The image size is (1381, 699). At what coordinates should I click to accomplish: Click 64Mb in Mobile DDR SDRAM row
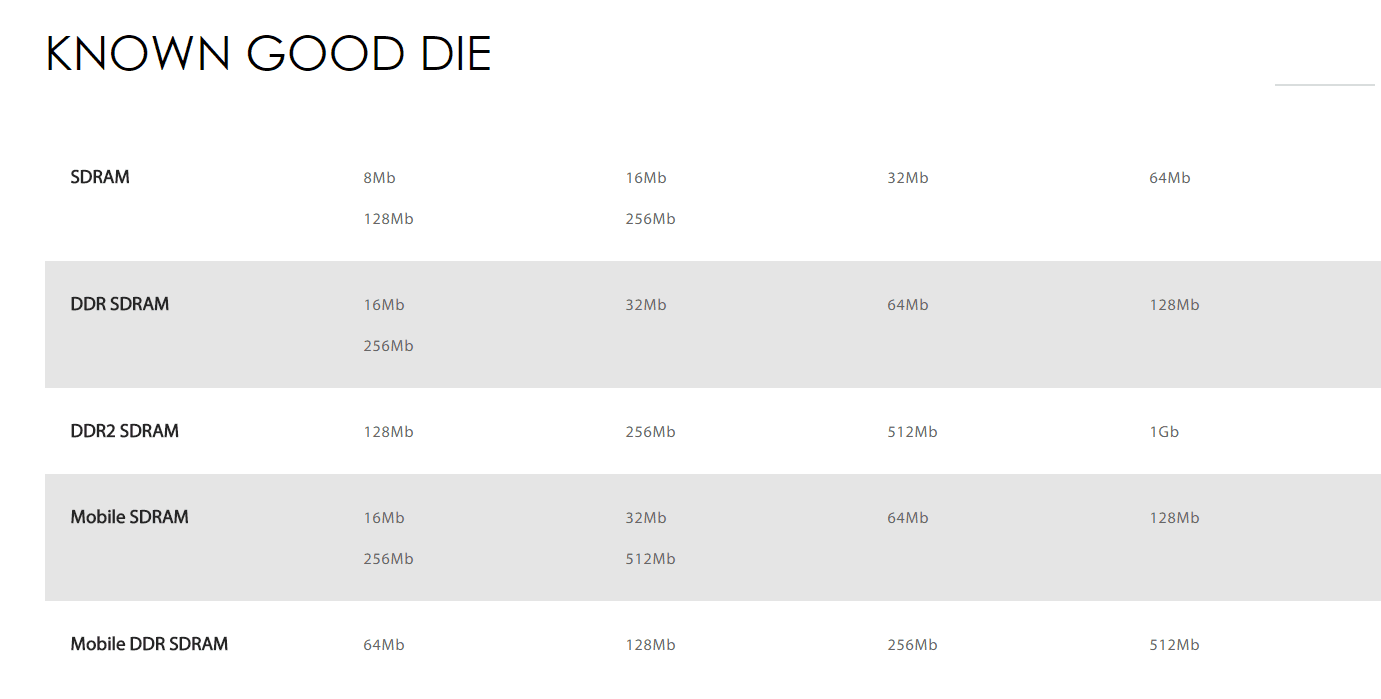(x=383, y=645)
